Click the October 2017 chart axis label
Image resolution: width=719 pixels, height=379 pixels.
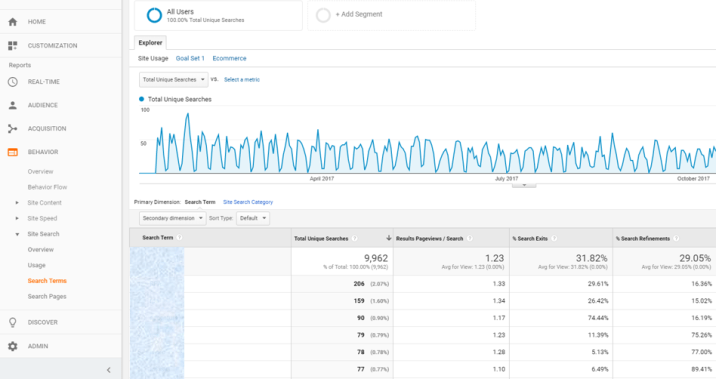pyautogui.click(x=693, y=179)
